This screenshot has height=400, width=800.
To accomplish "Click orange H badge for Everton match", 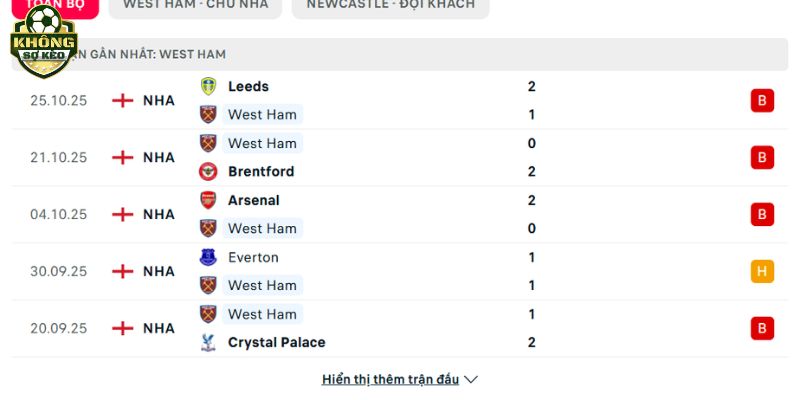I will (762, 271).
